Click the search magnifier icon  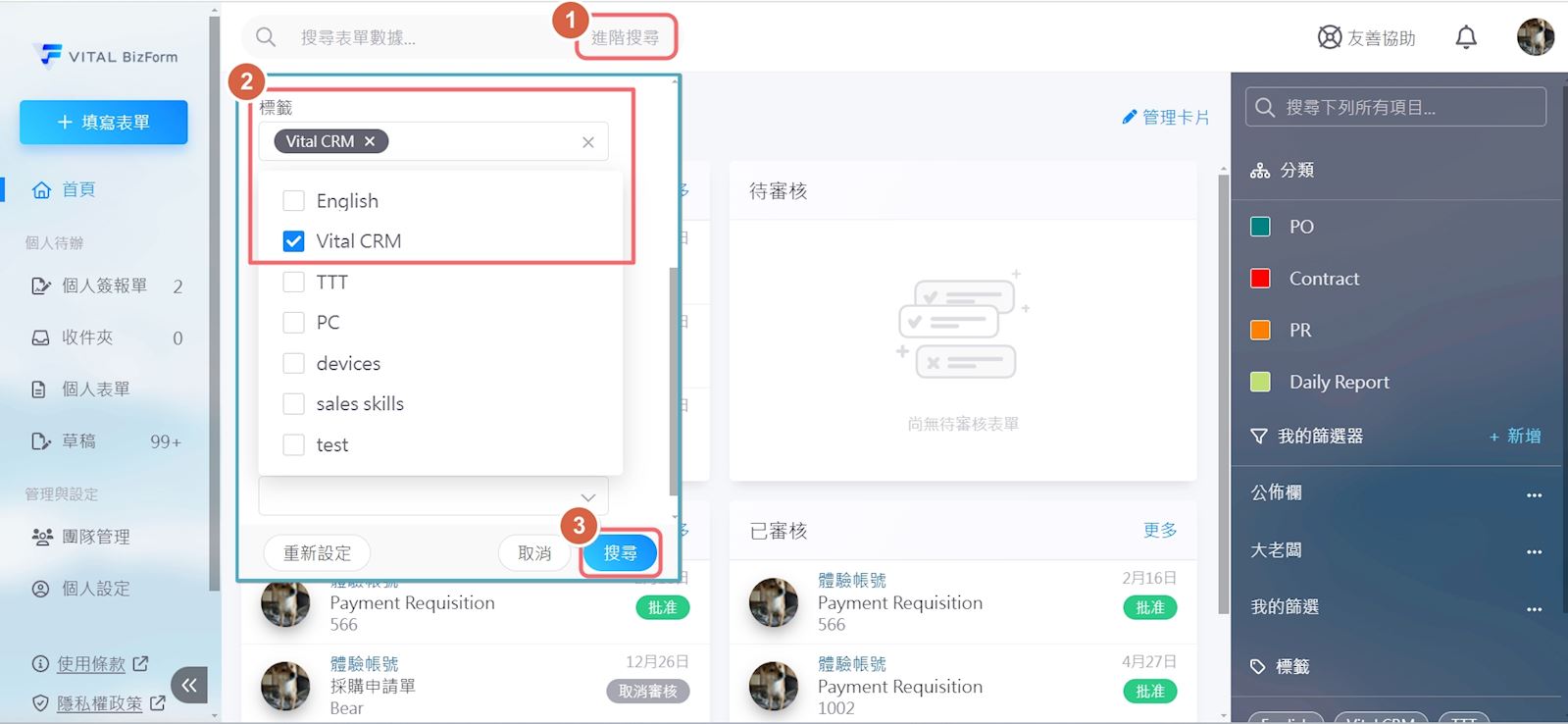(266, 37)
